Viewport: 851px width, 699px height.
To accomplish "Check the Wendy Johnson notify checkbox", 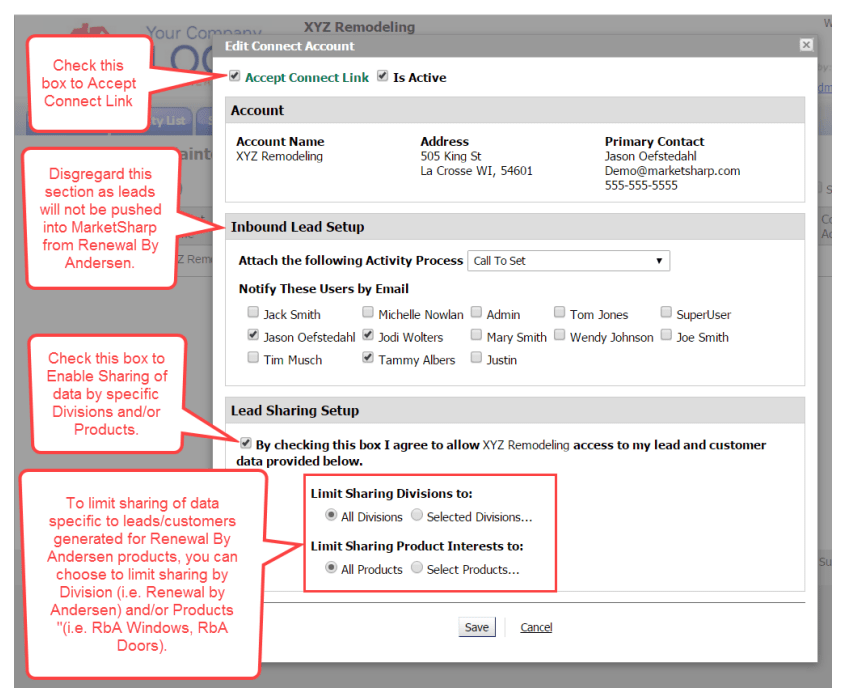I will point(560,335).
